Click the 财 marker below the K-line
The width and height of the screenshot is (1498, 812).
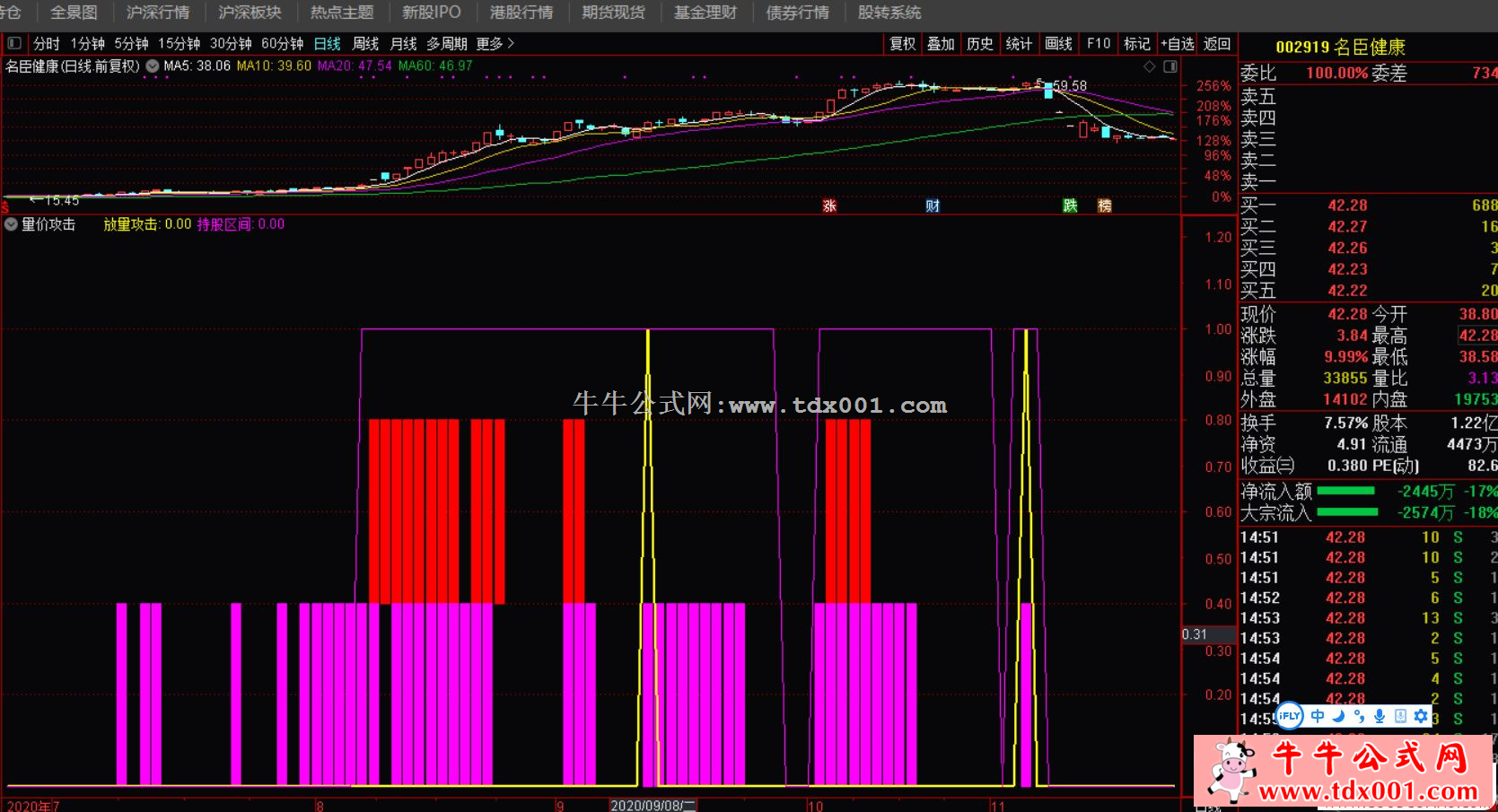point(933,205)
